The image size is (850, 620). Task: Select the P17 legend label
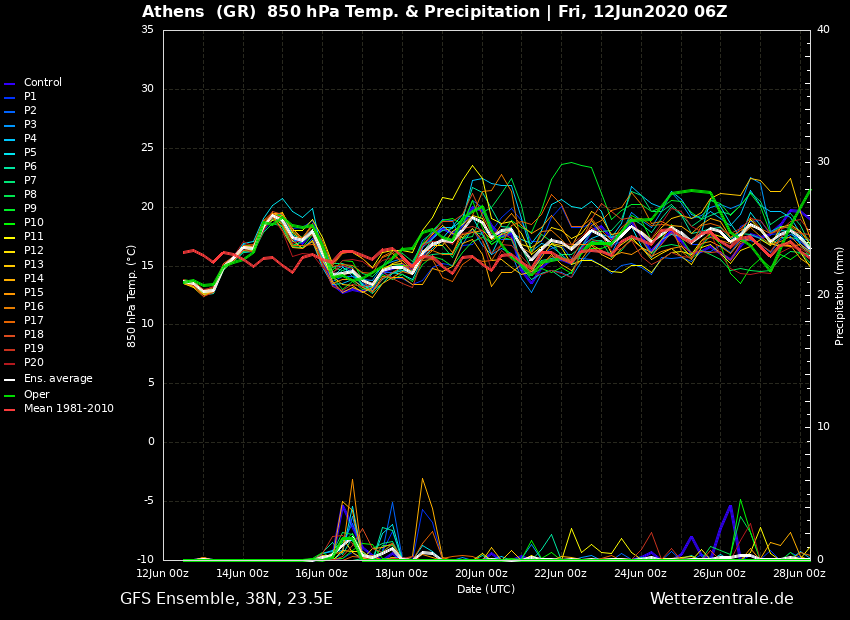(34, 321)
